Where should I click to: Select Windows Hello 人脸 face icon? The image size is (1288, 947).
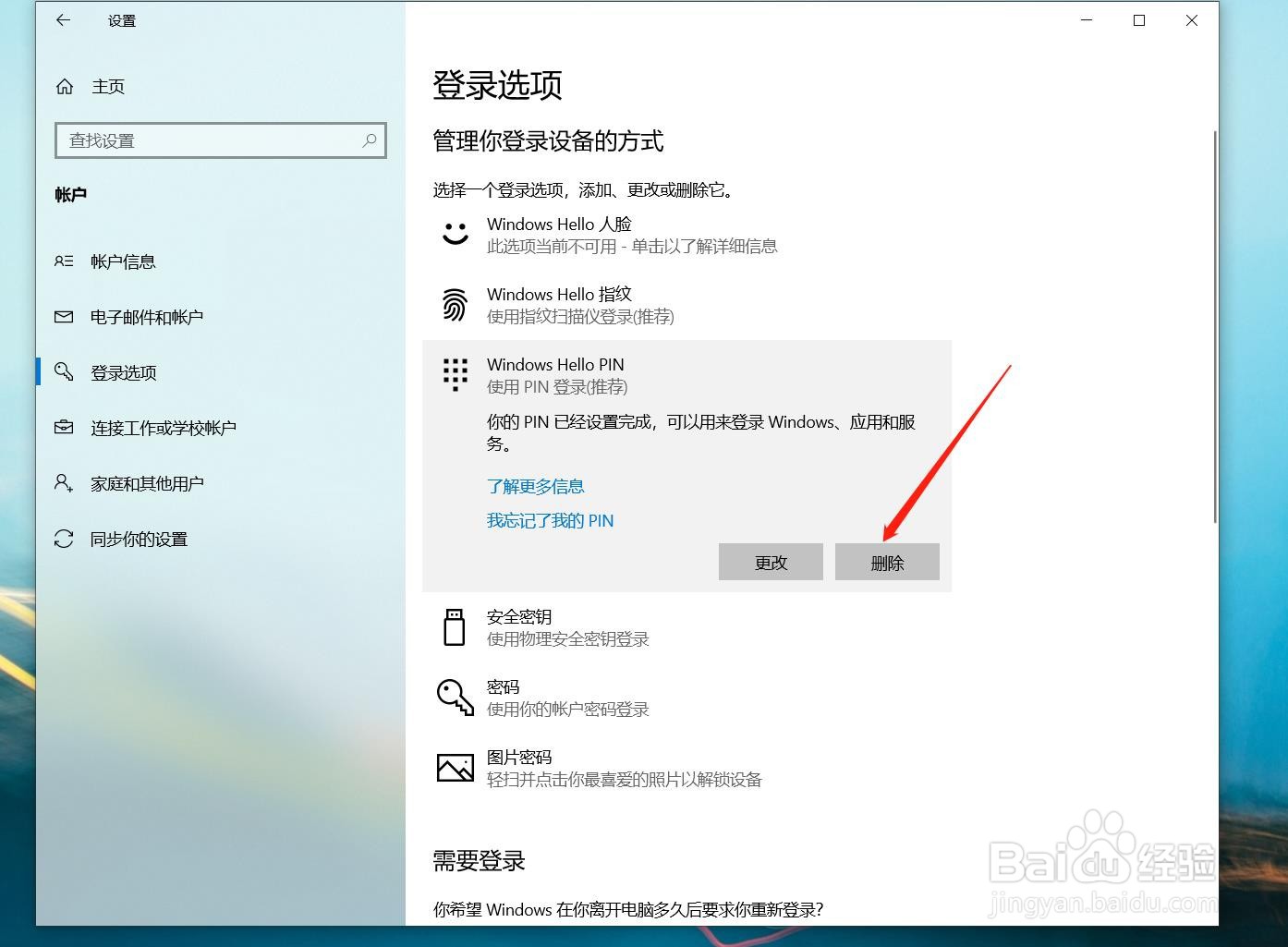coord(455,234)
